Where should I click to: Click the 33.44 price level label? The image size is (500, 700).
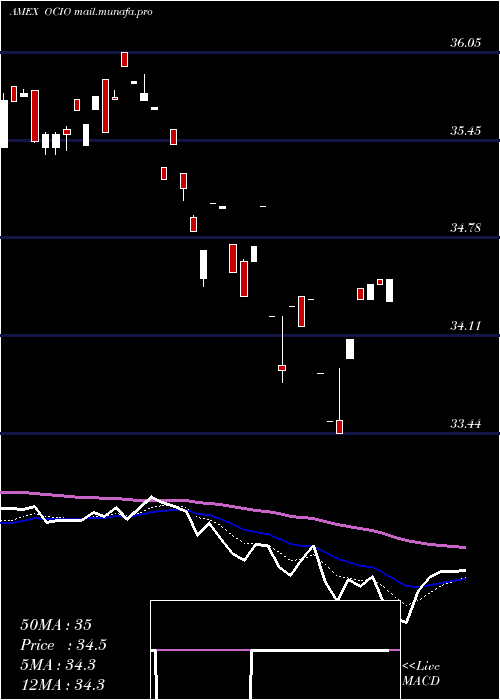[466, 424]
